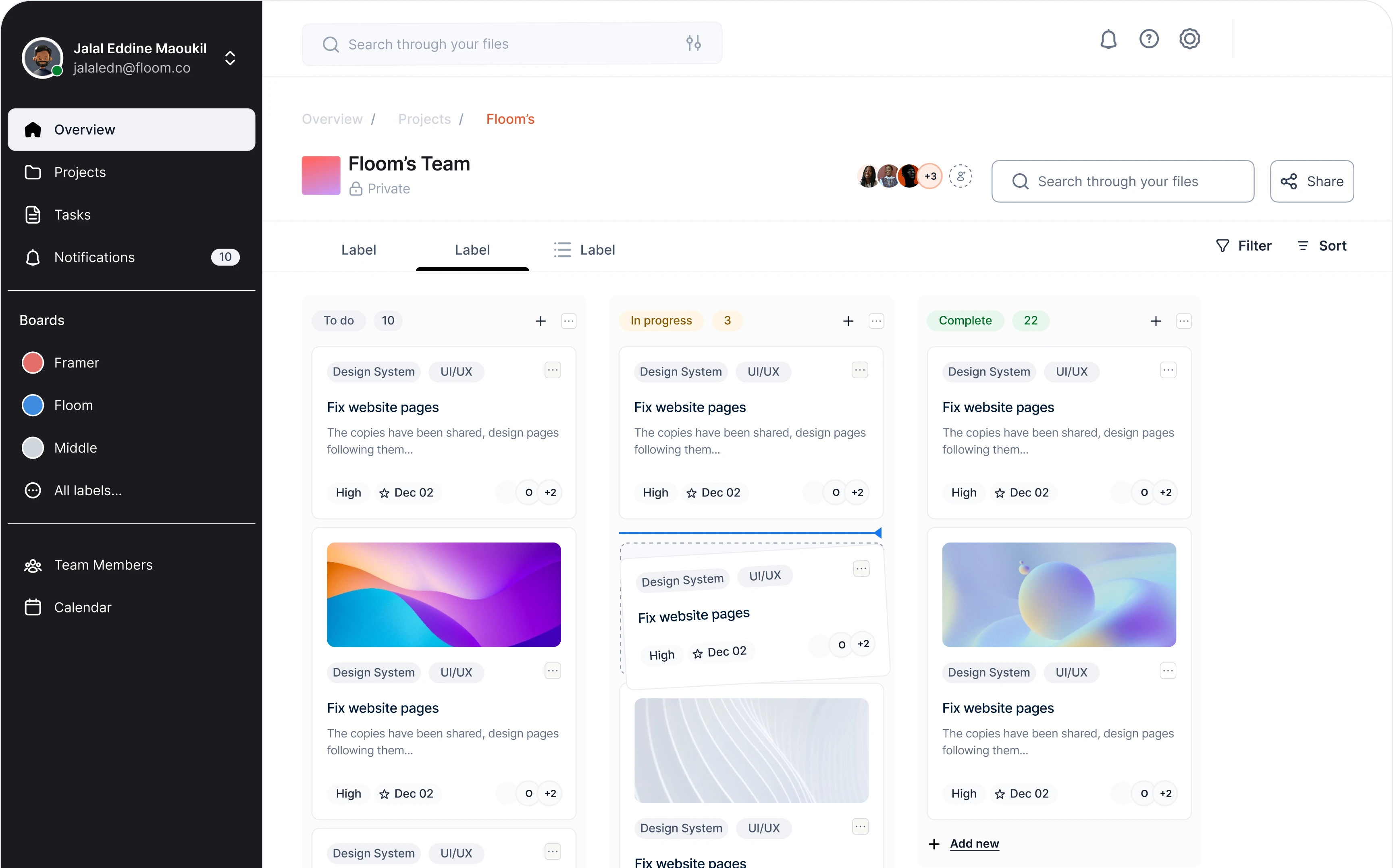1393x868 pixels.
Task: Click the filter sliders icon in search bar
Action: point(694,43)
